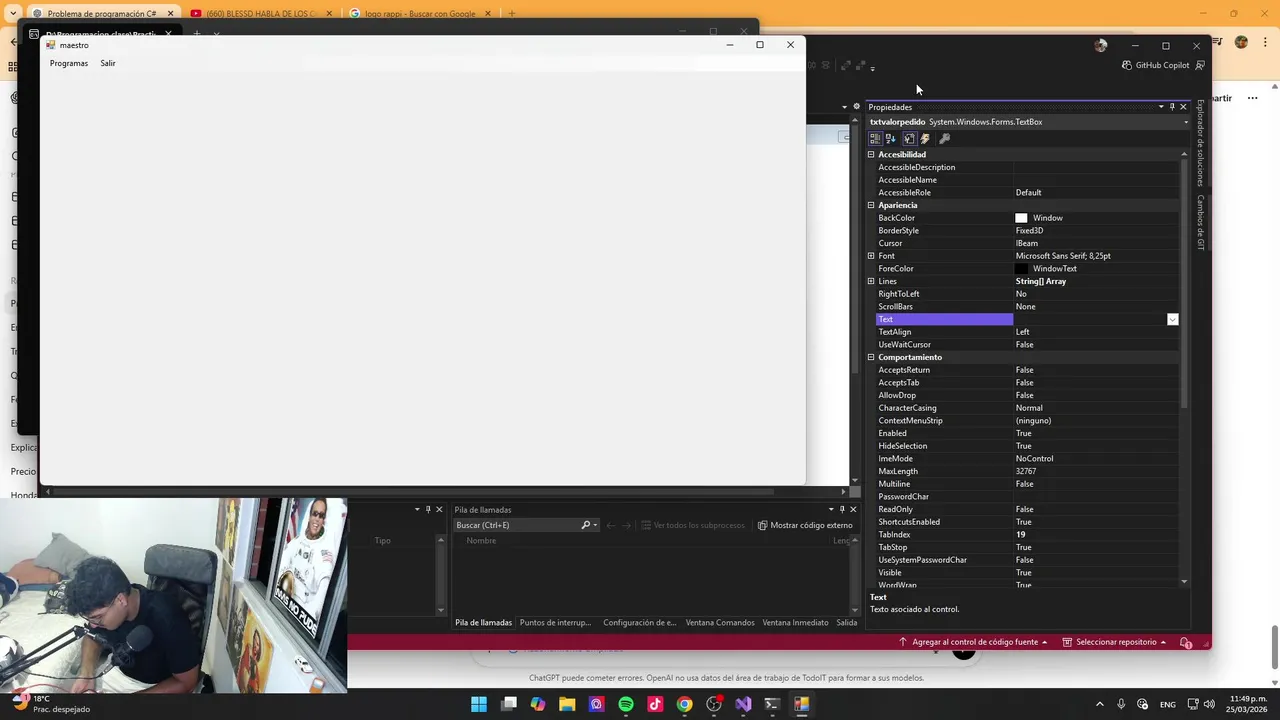The height and width of the screenshot is (720, 1280).
Task: Select the Multiline property row
Action: [1027, 484]
